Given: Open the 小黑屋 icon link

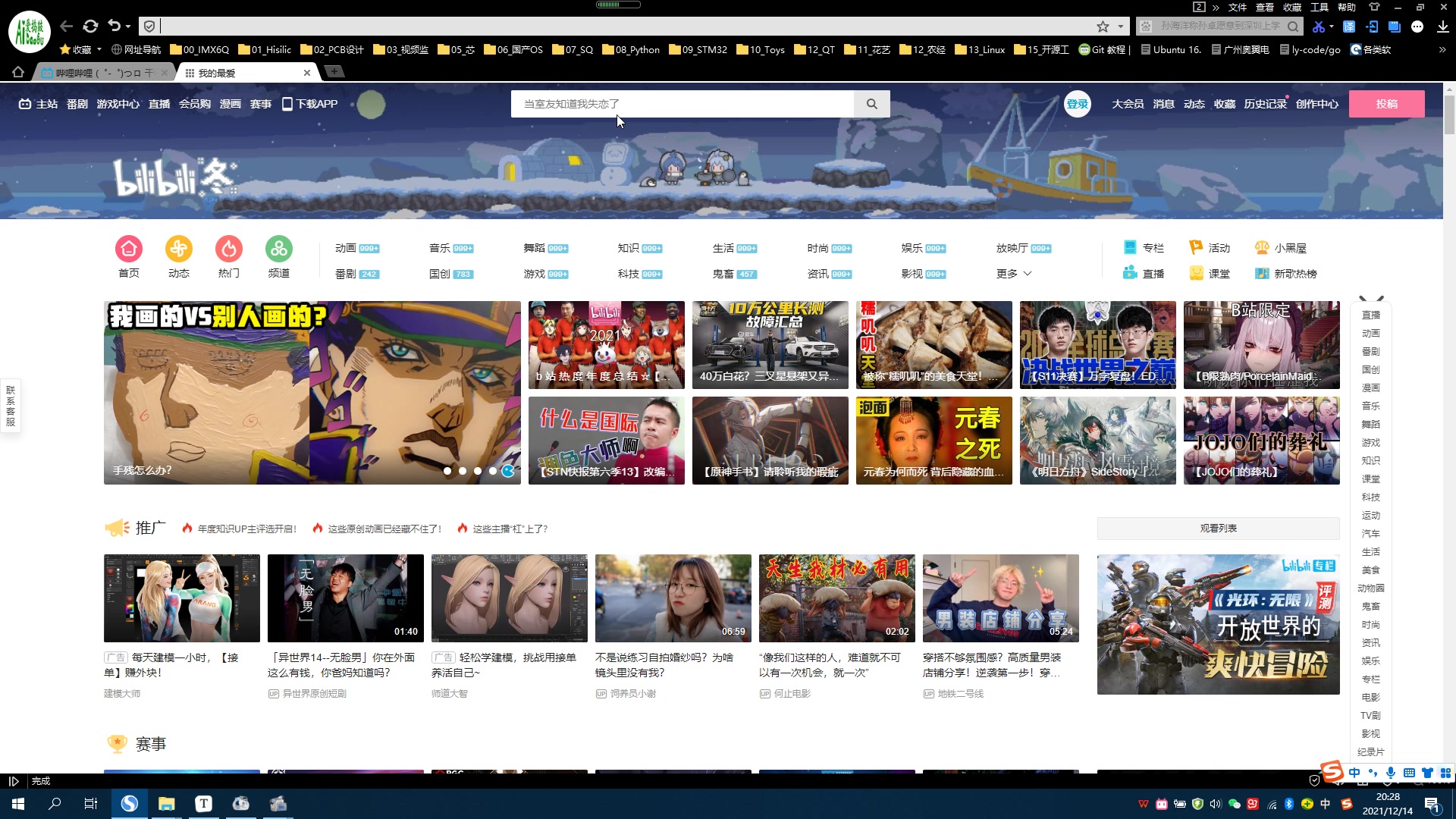Looking at the screenshot, I should click(x=1280, y=248).
